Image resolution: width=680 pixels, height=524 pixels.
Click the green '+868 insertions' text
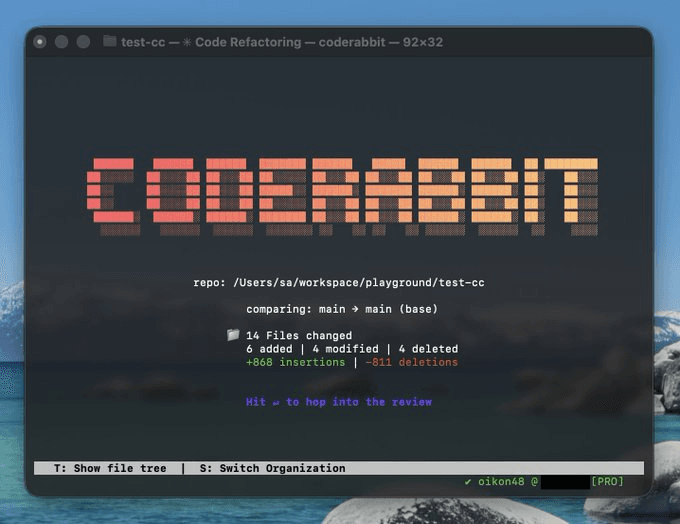coord(296,362)
